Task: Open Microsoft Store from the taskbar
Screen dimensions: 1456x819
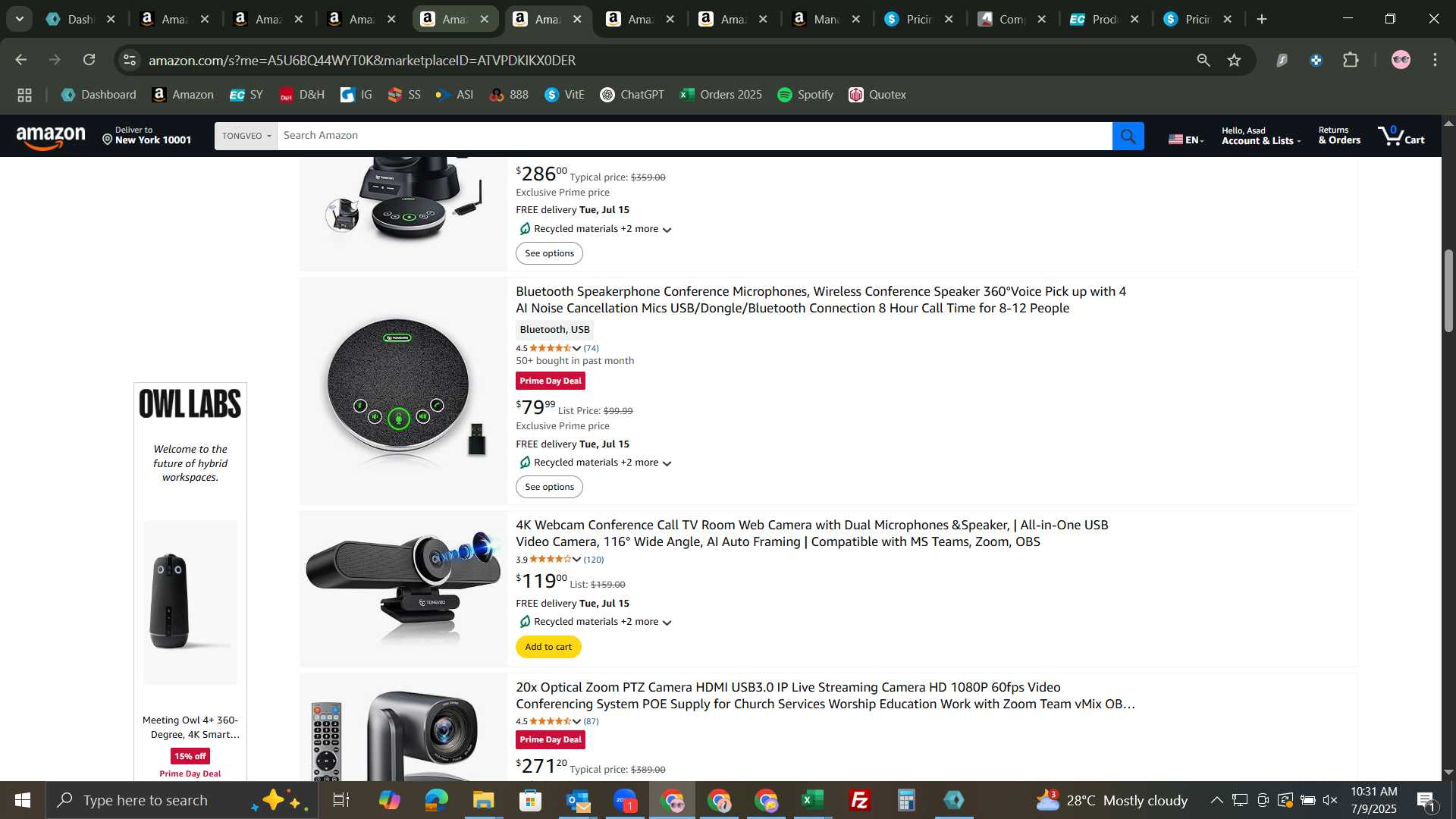Action: click(x=531, y=800)
